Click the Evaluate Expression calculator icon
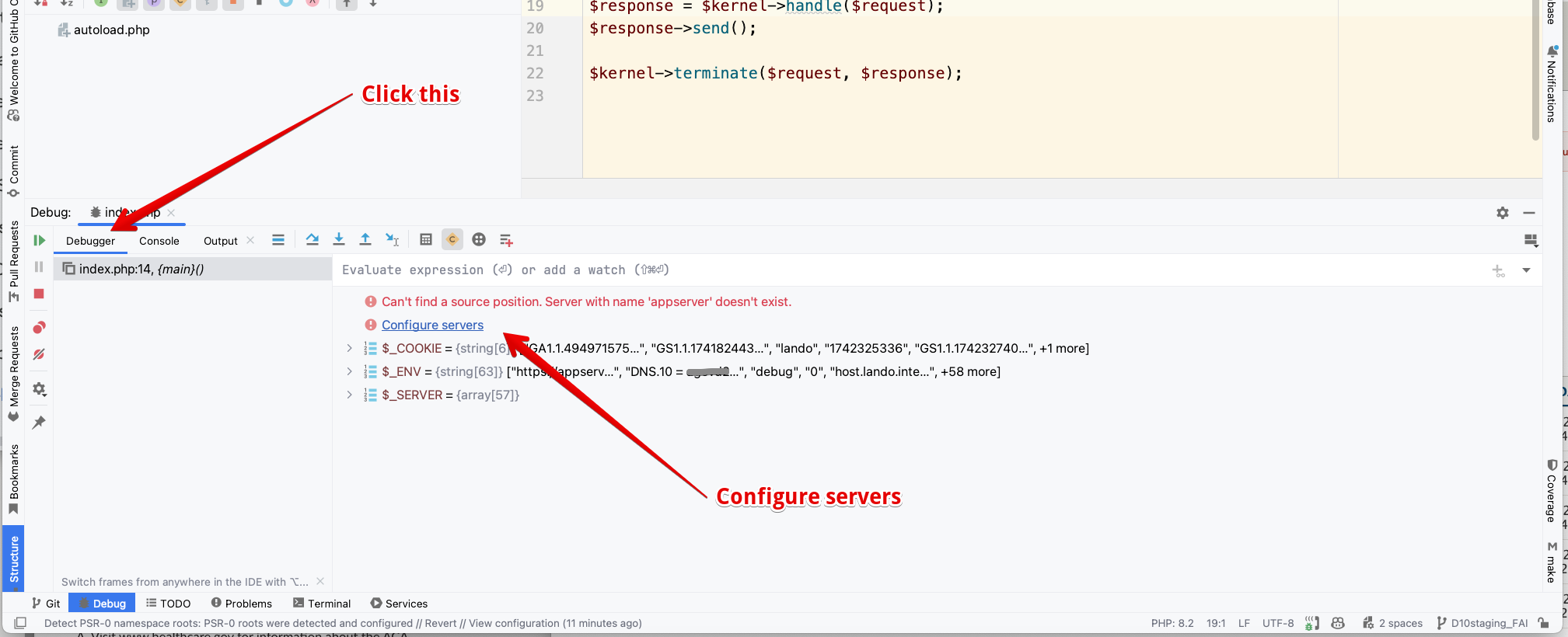This screenshot has width=1568, height=637. point(426,240)
